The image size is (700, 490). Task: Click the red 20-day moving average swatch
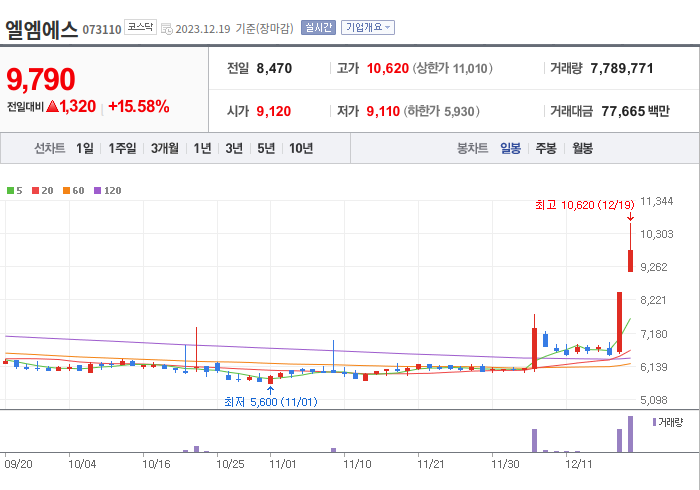click(35, 191)
